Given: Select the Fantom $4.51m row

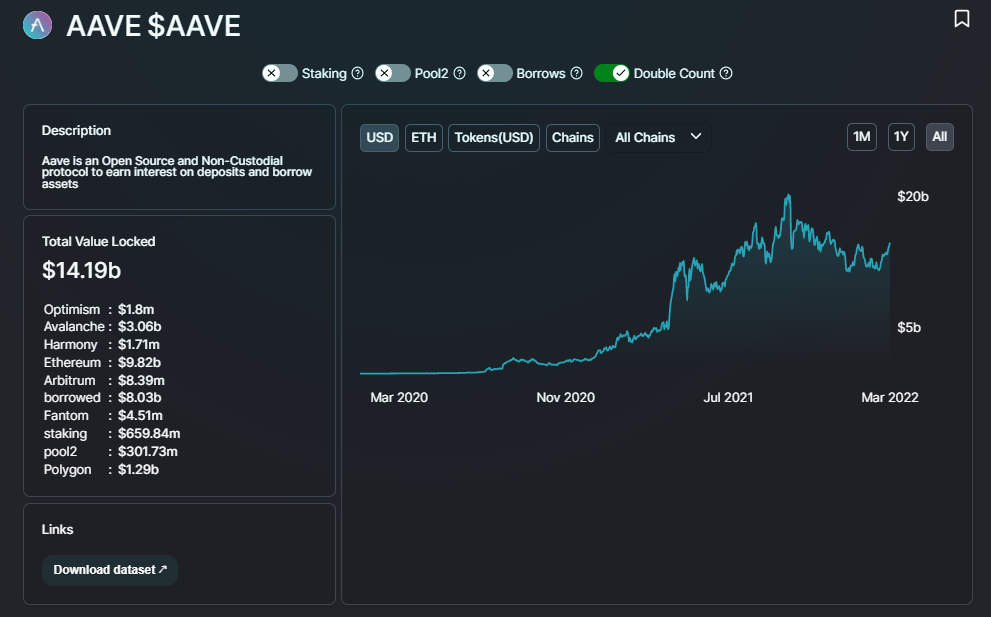Looking at the screenshot, I should [x=103, y=415].
